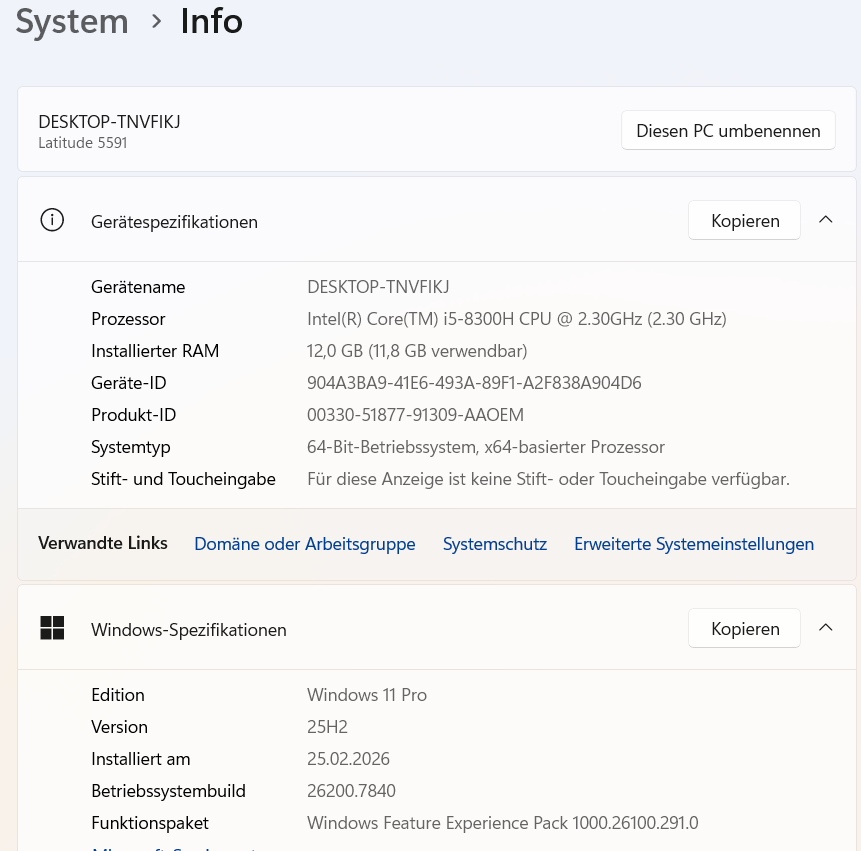Click the Prozessor label
The height and width of the screenshot is (851, 861).
(x=128, y=319)
